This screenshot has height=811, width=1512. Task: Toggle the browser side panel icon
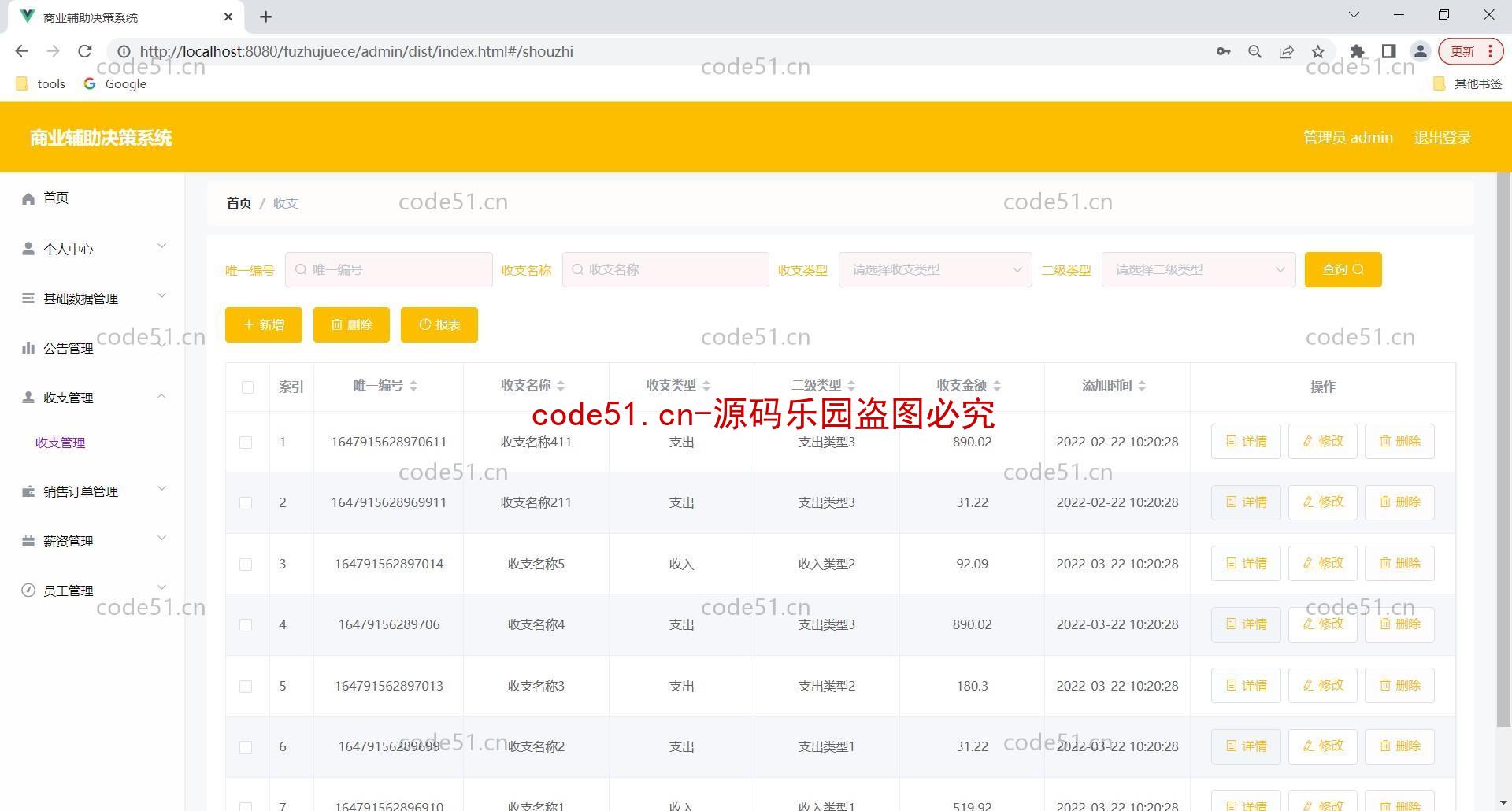[1389, 51]
